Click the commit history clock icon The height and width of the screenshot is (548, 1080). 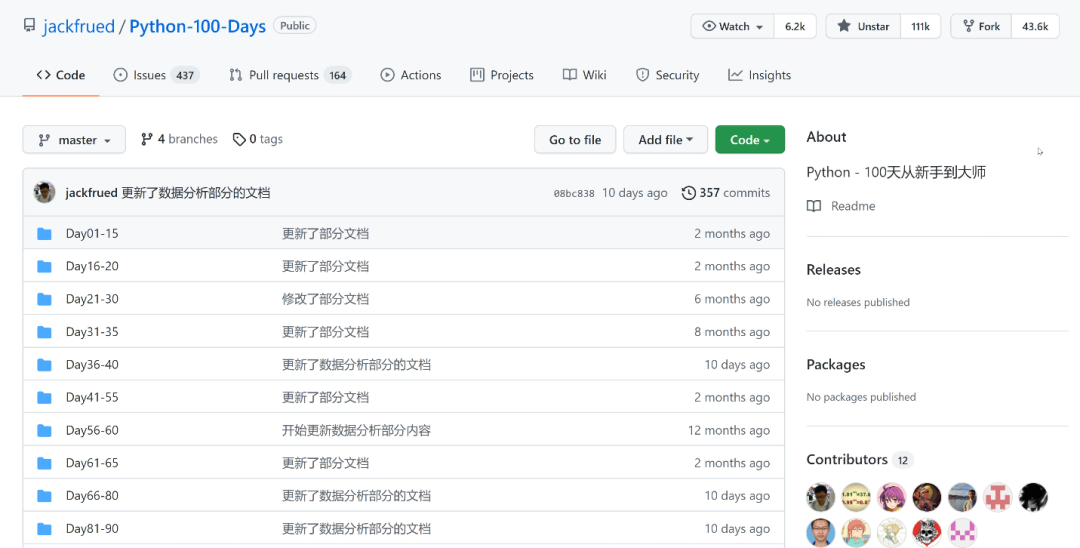point(688,193)
